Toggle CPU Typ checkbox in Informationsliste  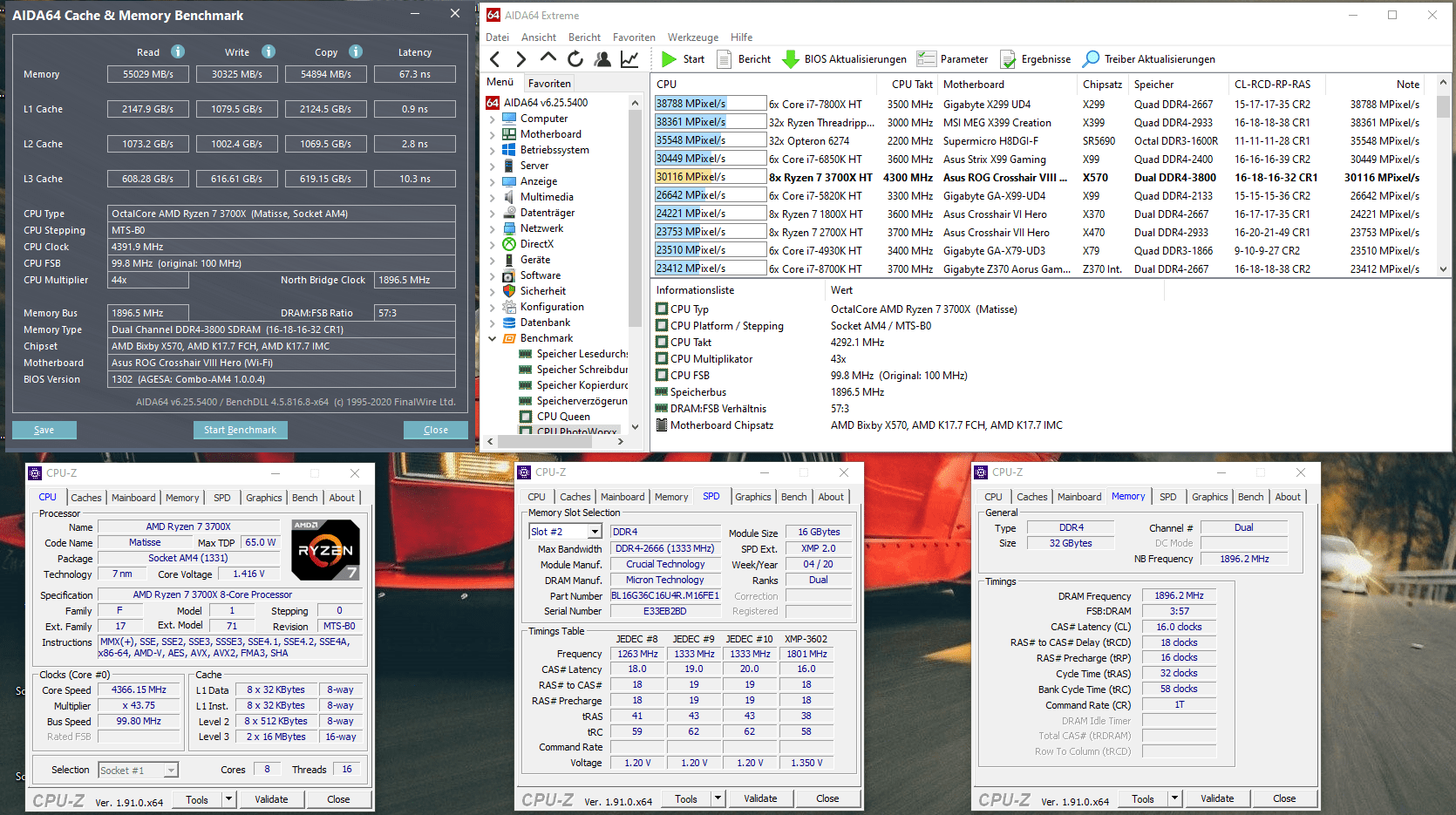pyautogui.click(x=662, y=309)
